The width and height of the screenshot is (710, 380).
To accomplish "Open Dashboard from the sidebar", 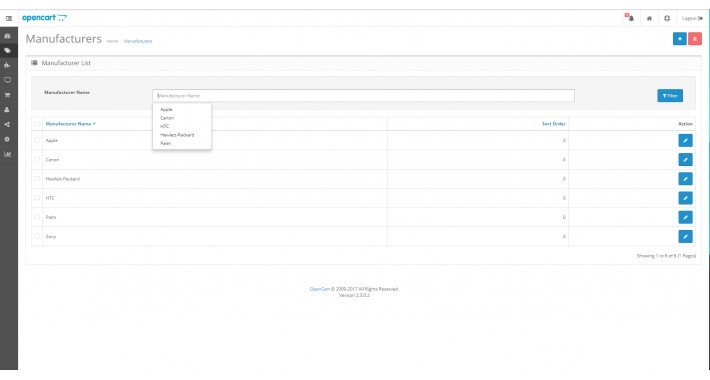I will tap(7, 36).
